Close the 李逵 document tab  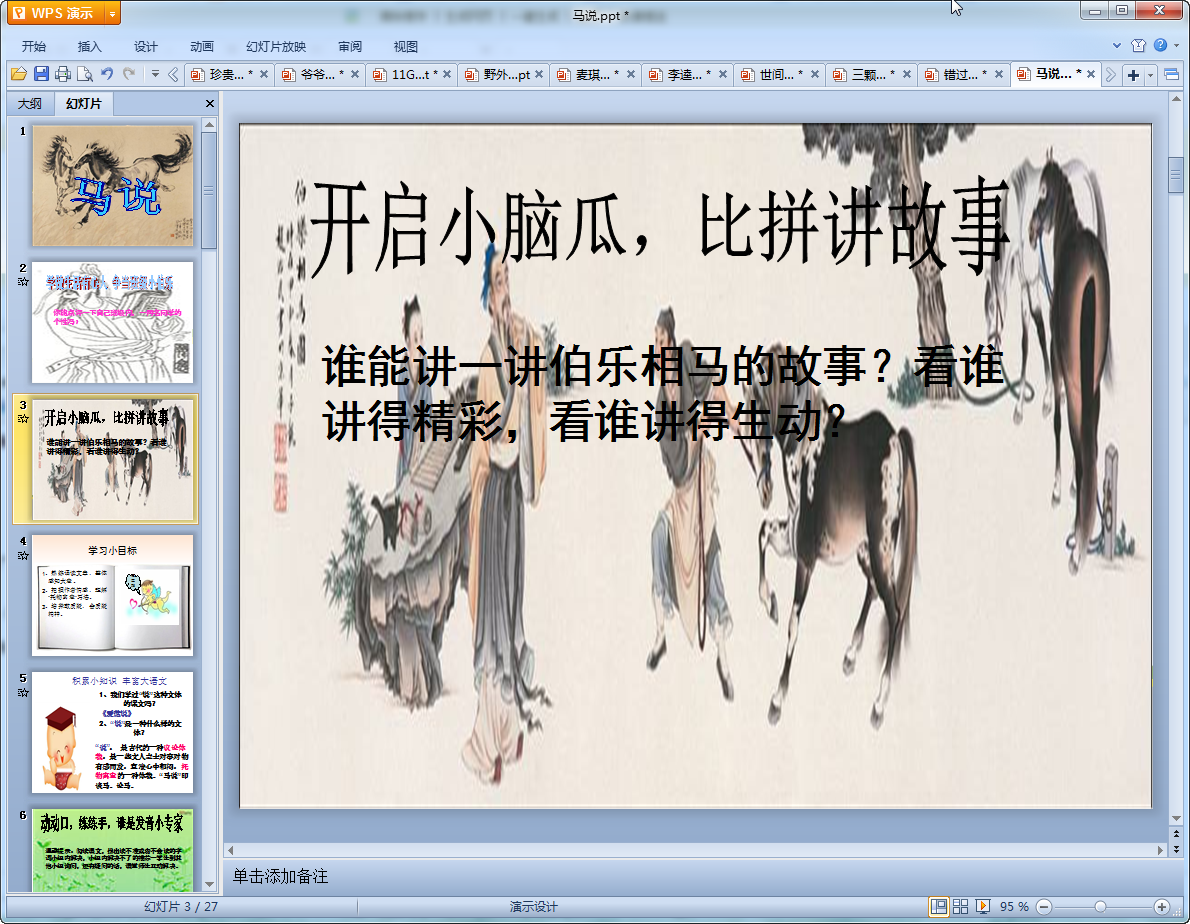(x=722, y=74)
